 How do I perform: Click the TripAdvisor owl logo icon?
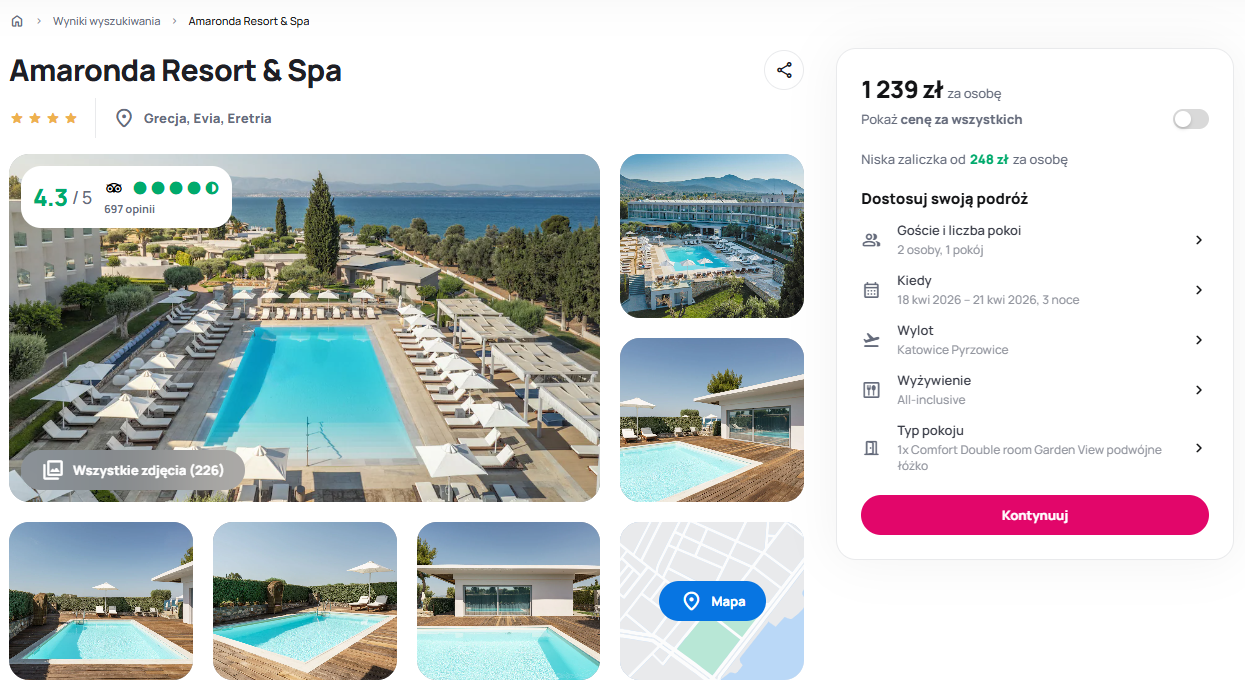(113, 188)
